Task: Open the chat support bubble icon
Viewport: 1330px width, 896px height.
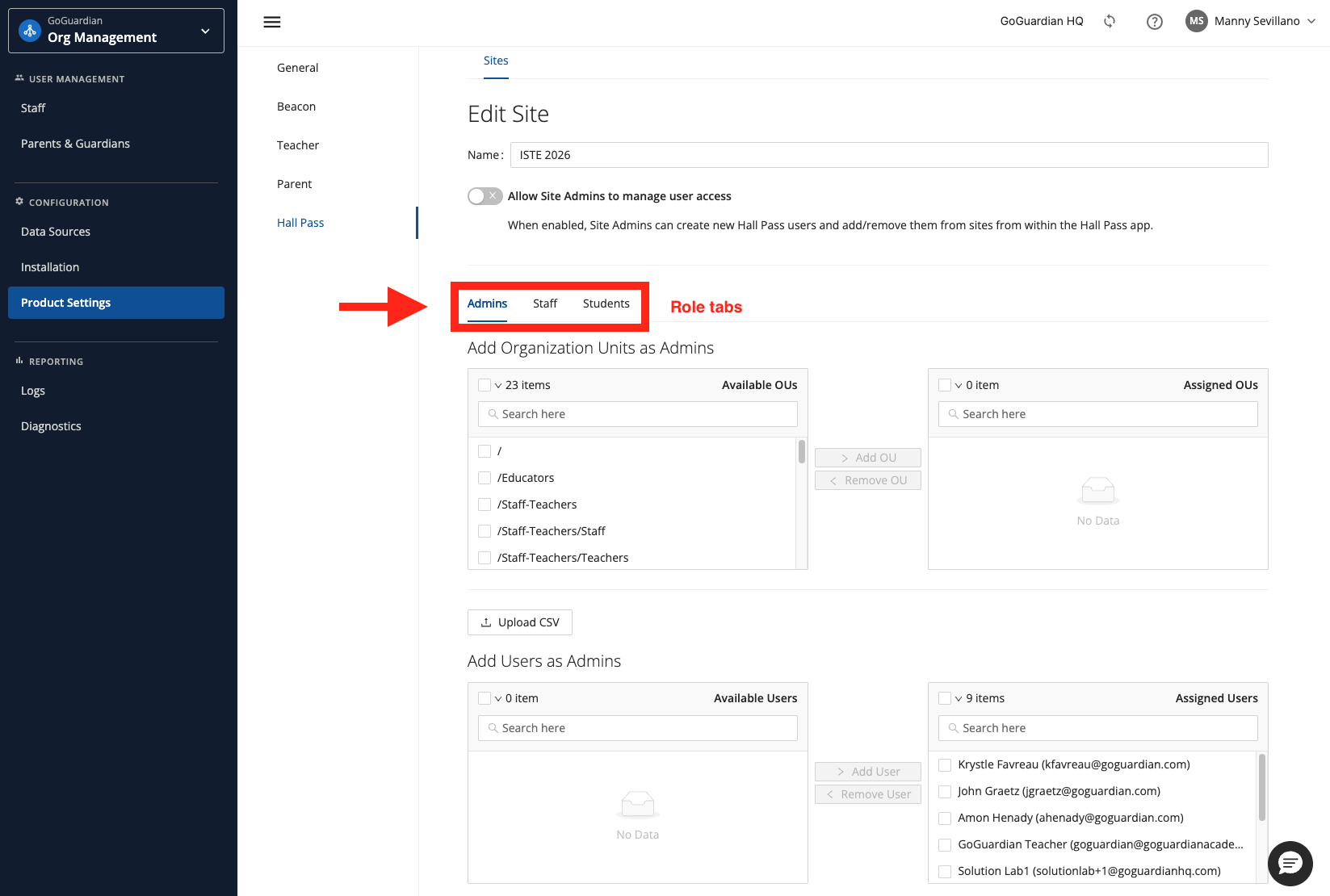Action: point(1290,864)
